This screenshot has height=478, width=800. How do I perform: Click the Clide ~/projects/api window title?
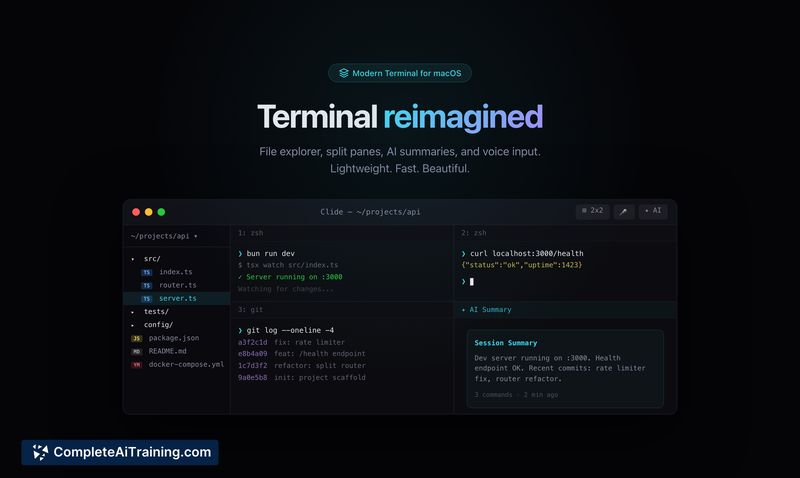coord(370,212)
